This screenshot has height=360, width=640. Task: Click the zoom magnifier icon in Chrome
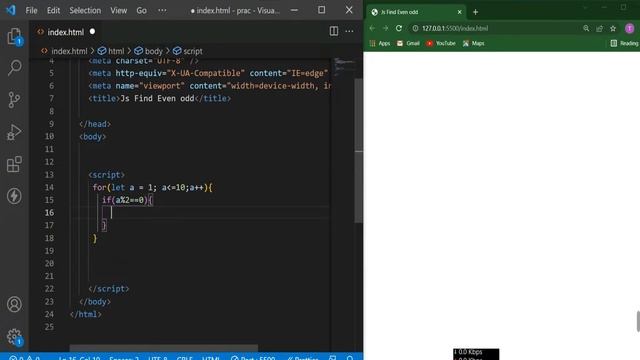click(x=586, y=28)
